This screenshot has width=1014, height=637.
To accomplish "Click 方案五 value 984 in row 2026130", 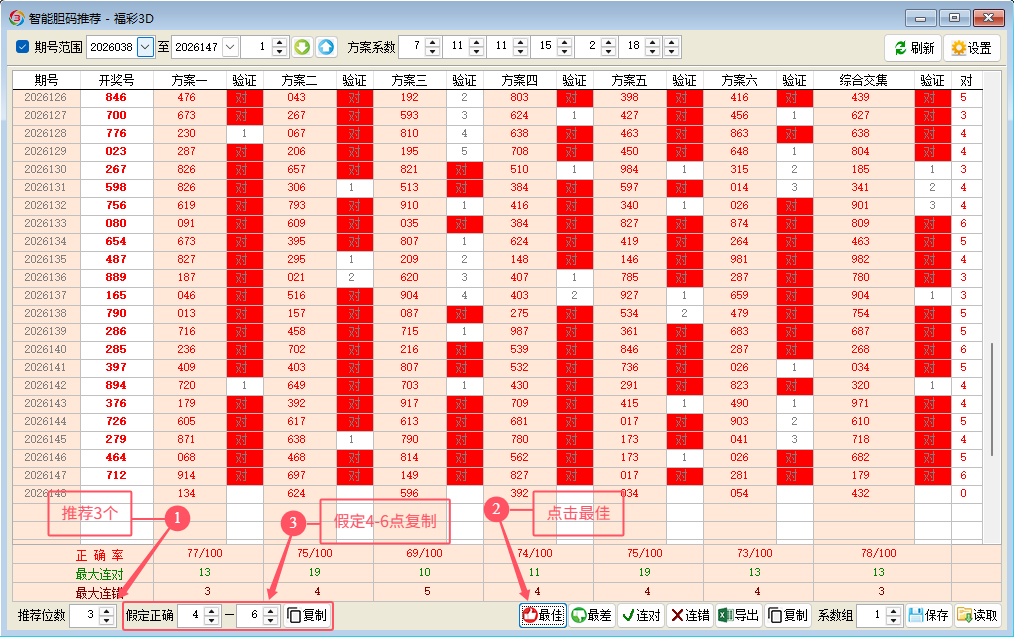I will (x=629, y=169).
